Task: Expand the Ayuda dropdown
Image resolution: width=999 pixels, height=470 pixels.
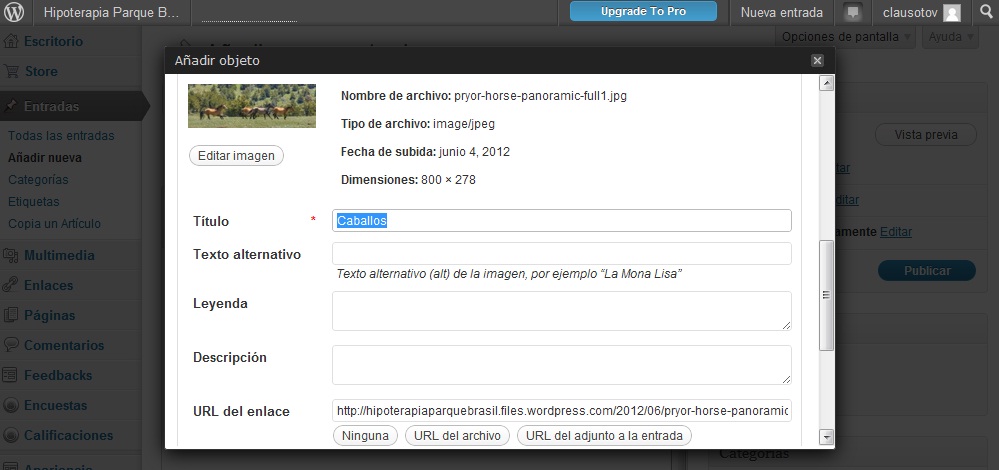Action: click(x=949, y=37)
